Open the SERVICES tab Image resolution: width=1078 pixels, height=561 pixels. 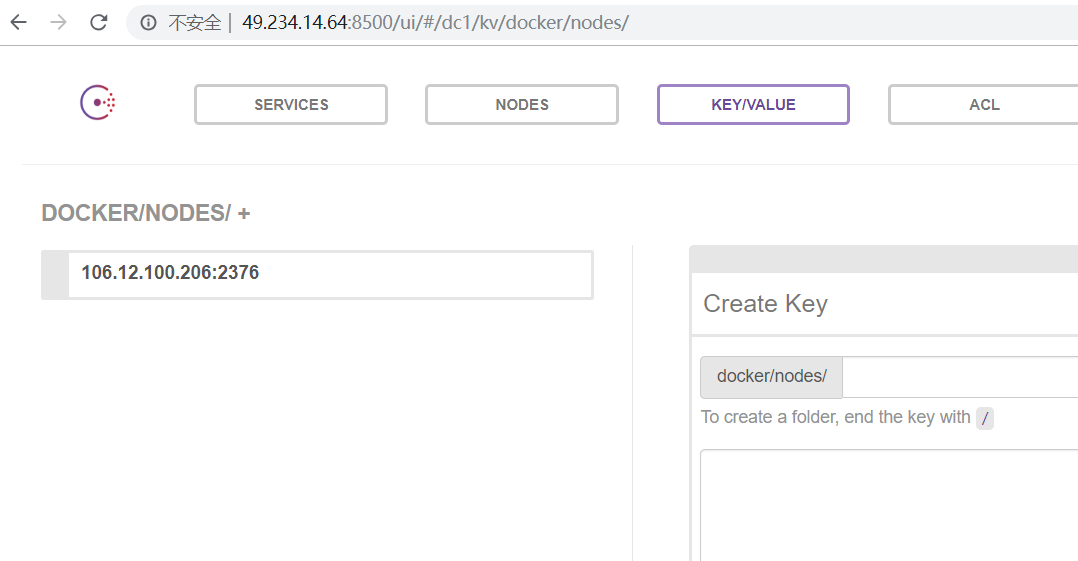291,104
